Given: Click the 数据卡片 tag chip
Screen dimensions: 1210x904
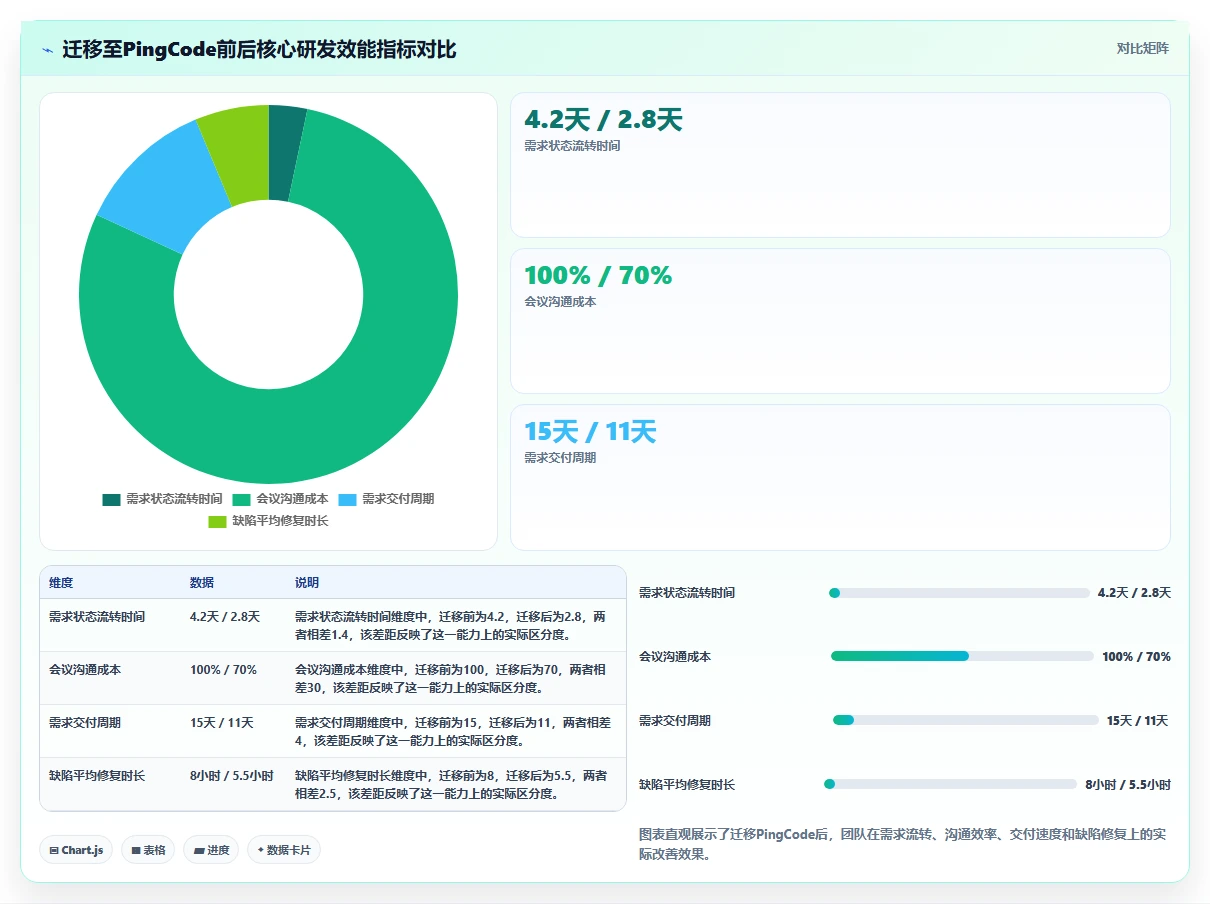Looking at the screenshot, I should point(284,850).
